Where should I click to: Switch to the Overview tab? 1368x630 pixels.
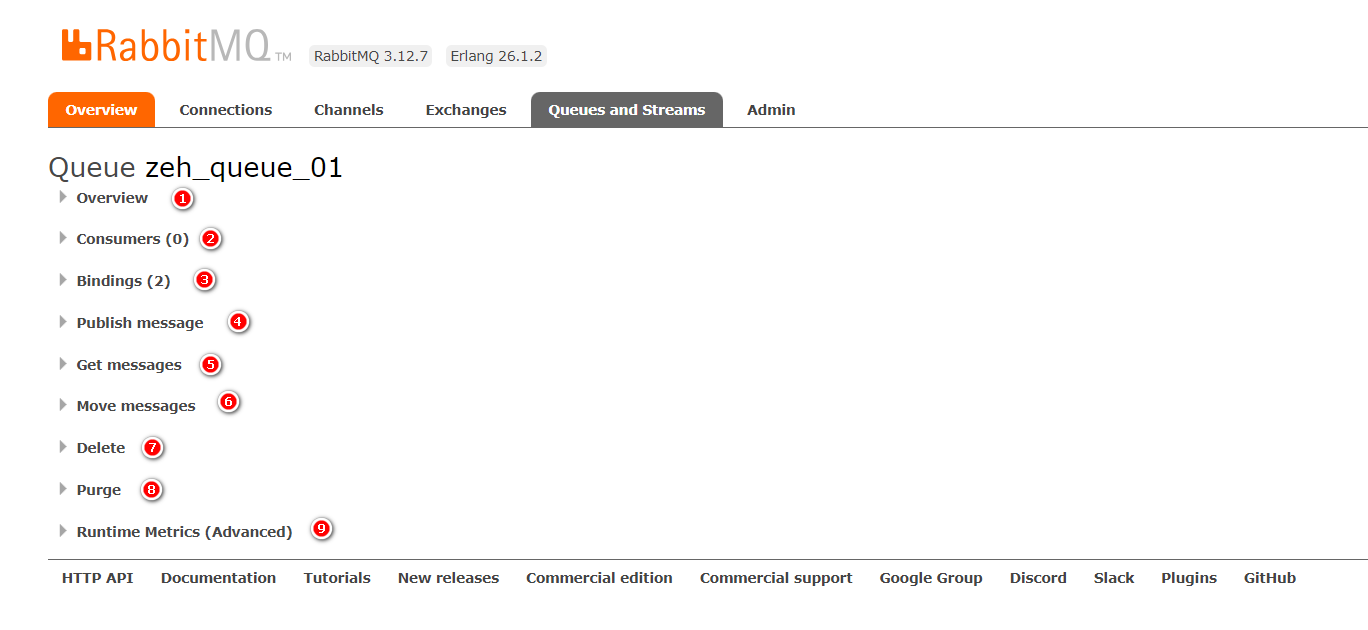[x=101, y=110]
